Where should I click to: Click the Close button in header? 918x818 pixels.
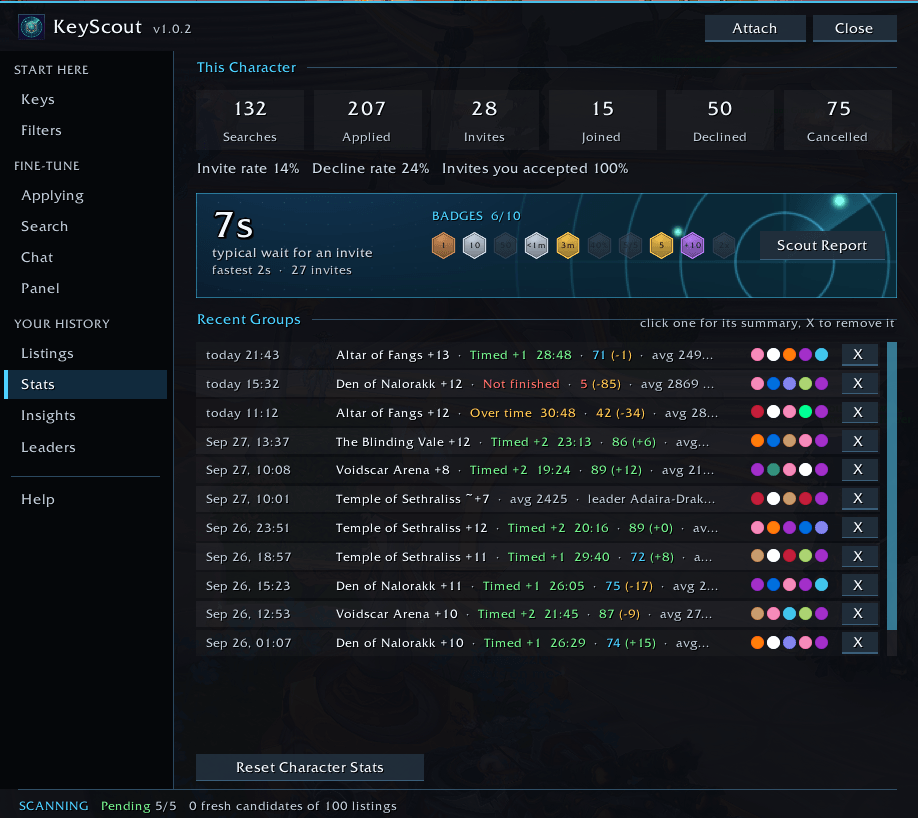click(854, 28)
